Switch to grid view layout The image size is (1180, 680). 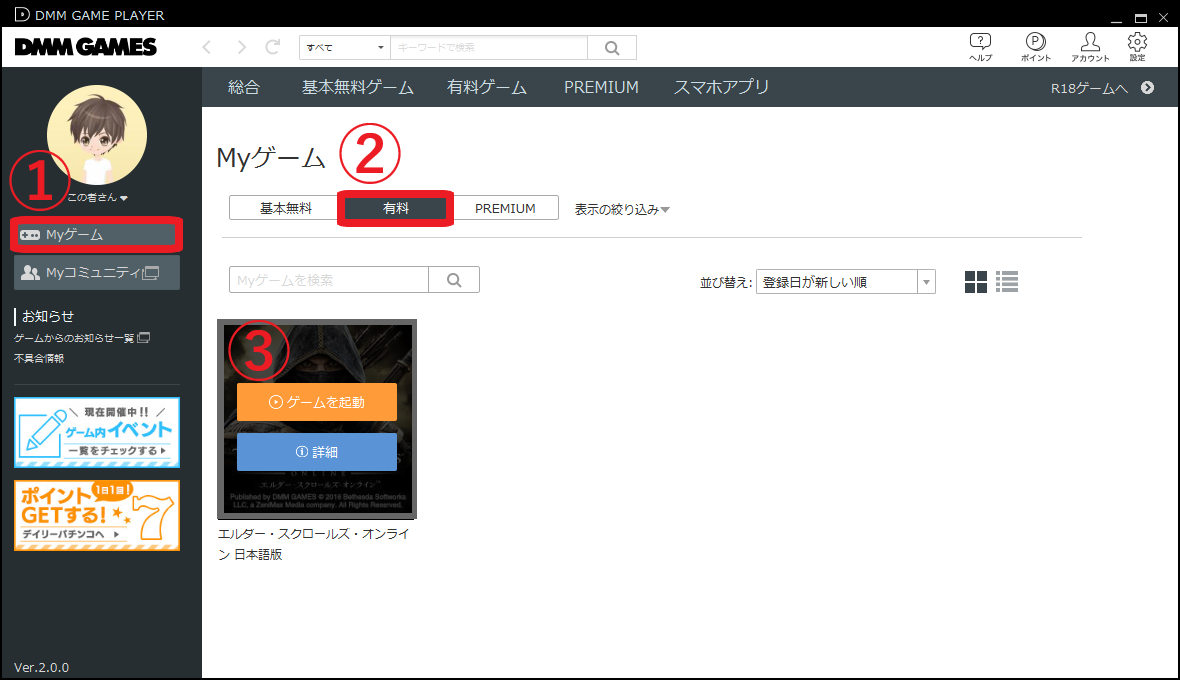[976, 282]
